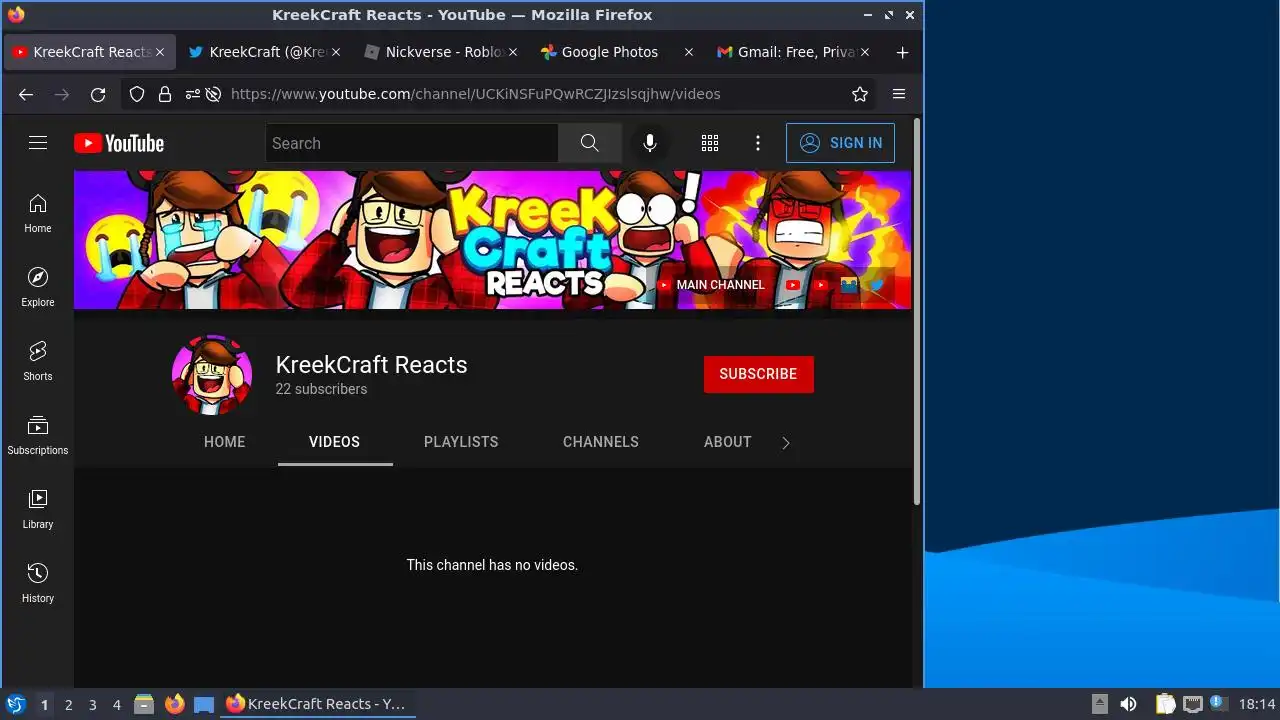Viewport: 1280px width, 720px height.
Task: Click the show desktop taskbar icon
Action: 204,704
